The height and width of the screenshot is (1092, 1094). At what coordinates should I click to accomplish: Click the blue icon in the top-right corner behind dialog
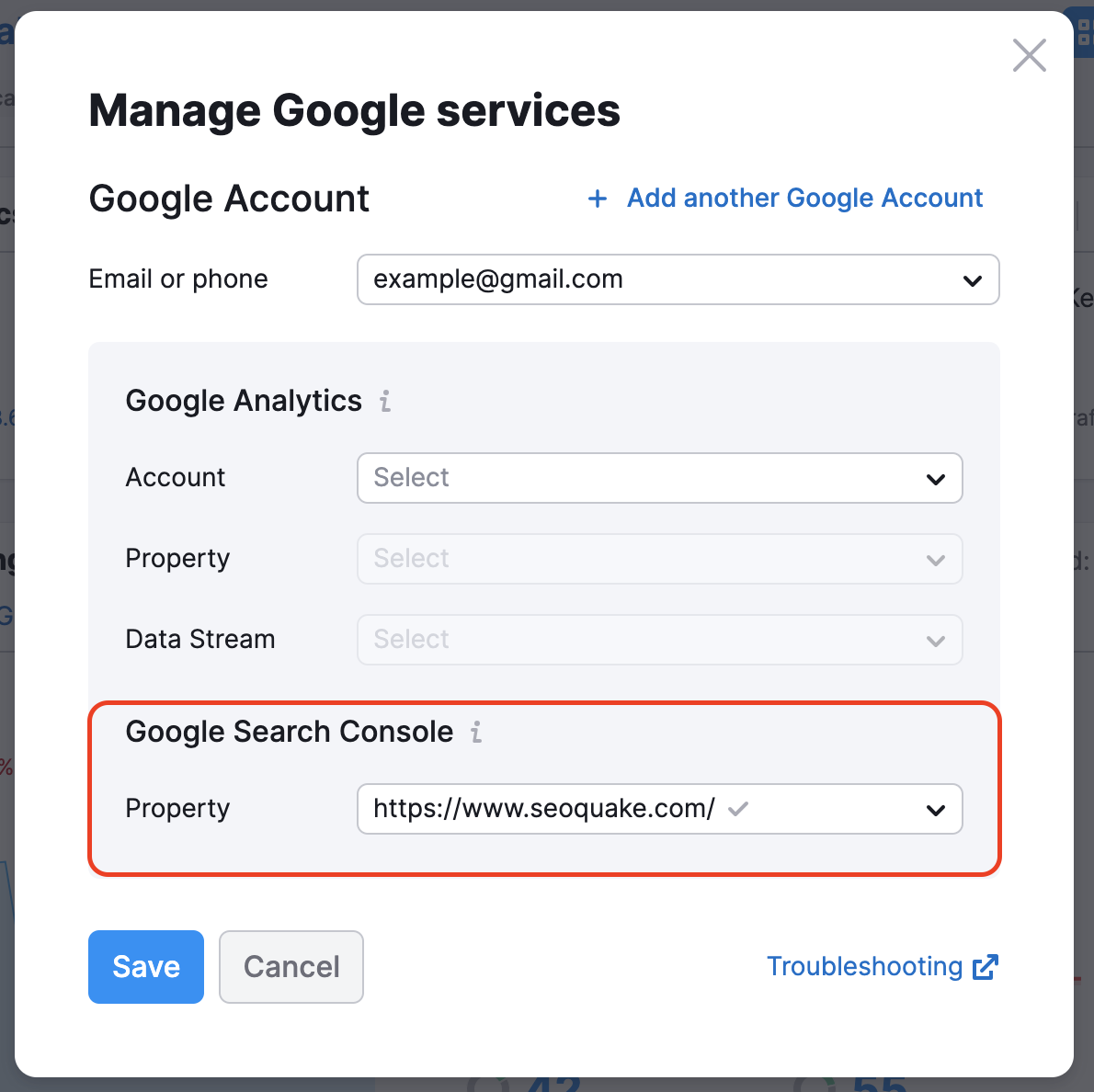(1085, 32)
